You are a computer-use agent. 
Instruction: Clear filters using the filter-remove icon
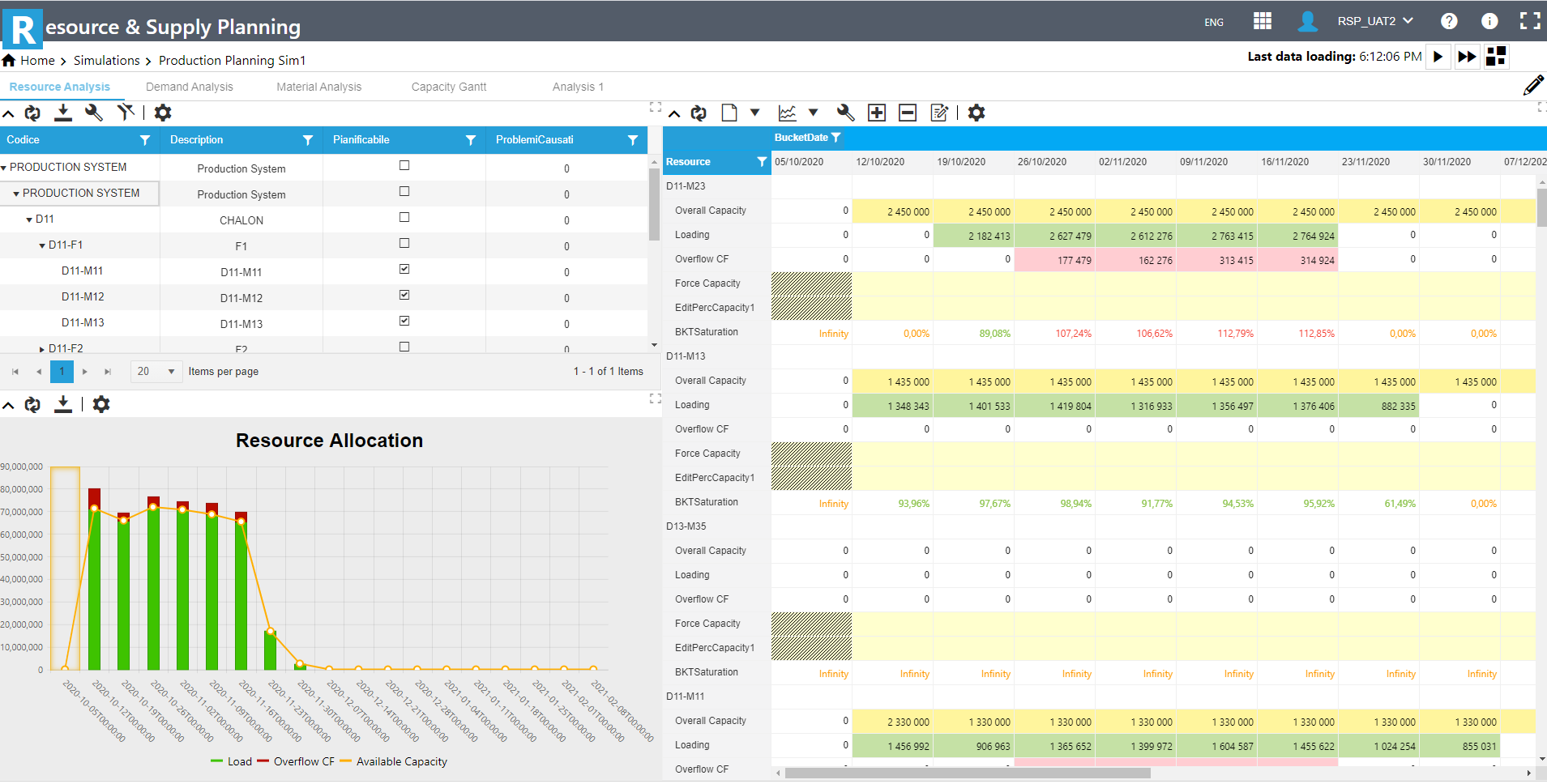(x=126, y=113)
